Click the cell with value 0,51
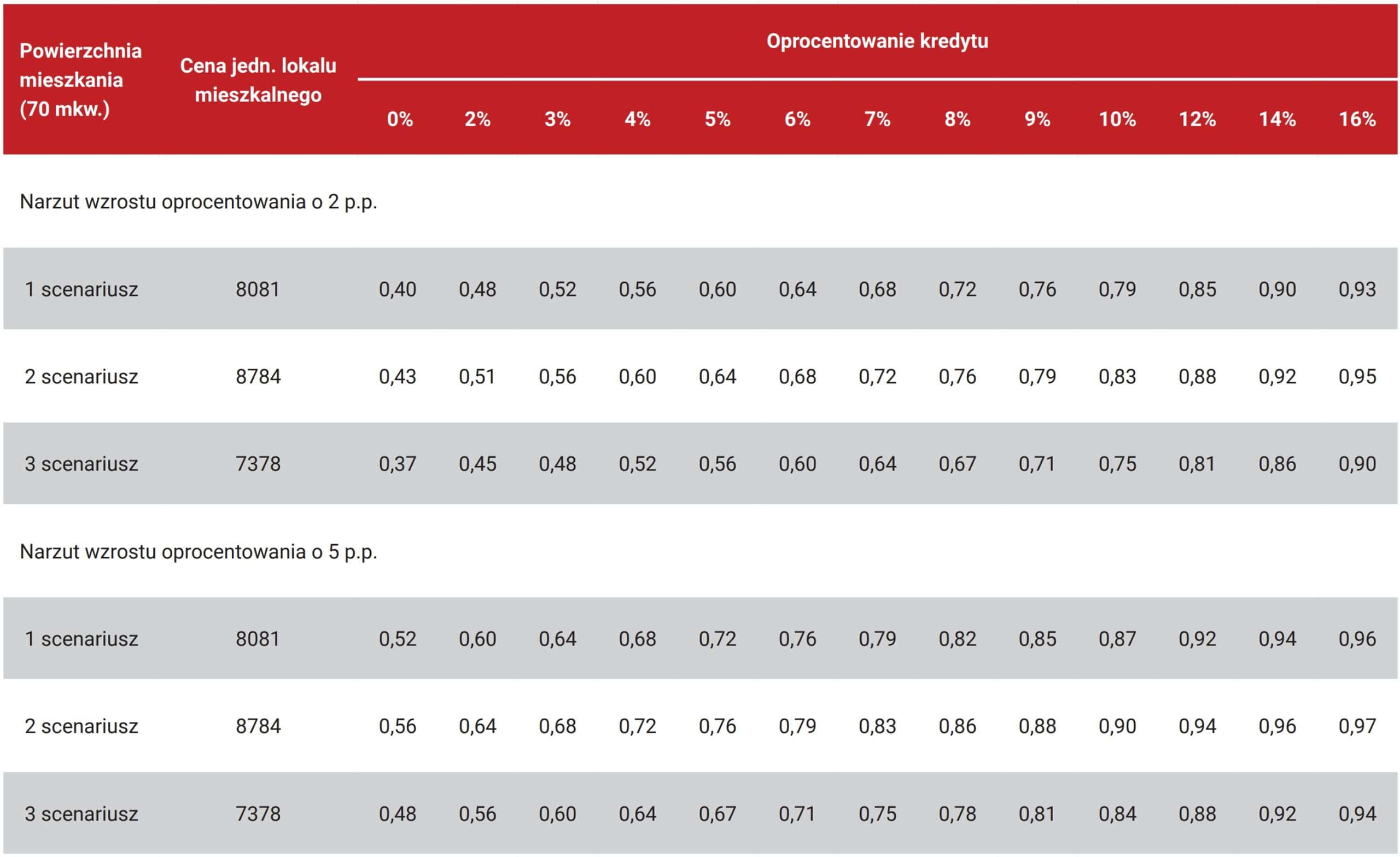This screenshot has width=1400, height=857. 477,377
